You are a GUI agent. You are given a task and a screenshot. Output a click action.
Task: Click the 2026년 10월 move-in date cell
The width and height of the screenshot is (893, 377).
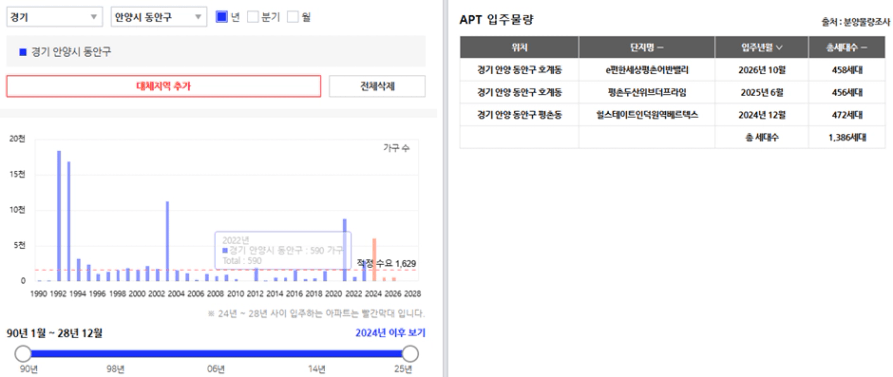(x=762, y=71)
